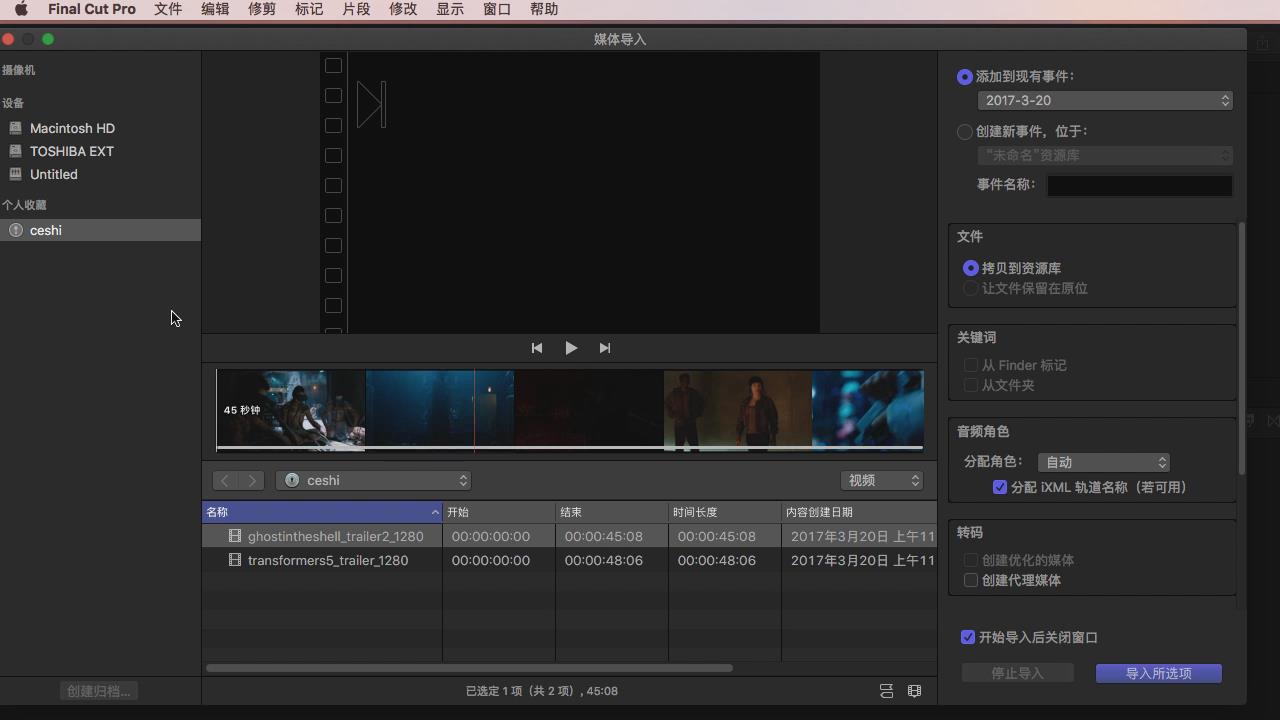Viewport: 1280px width, 720px height.
Task: Click the 结束 column header
Action: (x=612, y=512)
